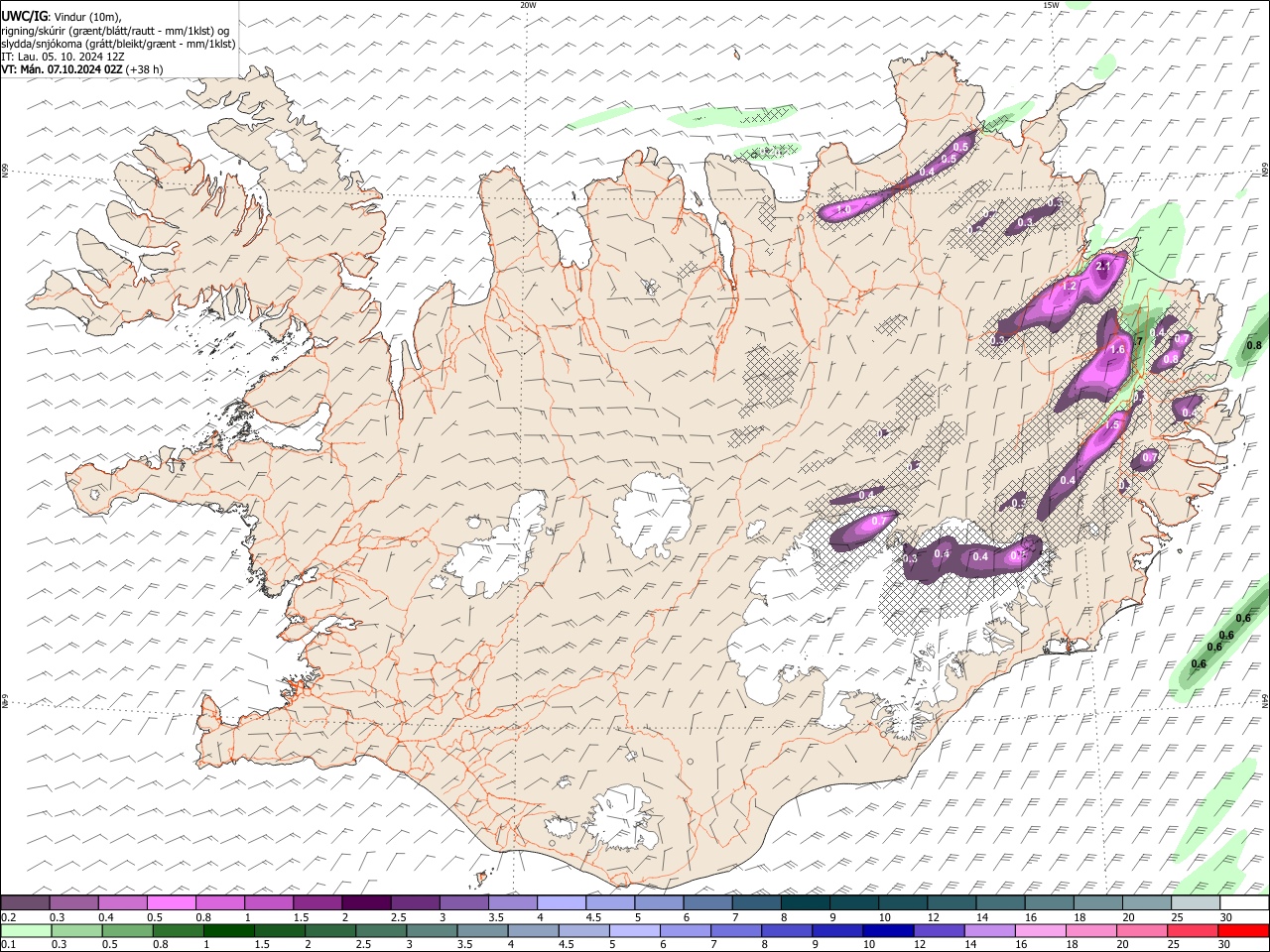Select the navy blue swatch labeled 10, lower legend

pyautogui.click(x=887, y=930)
